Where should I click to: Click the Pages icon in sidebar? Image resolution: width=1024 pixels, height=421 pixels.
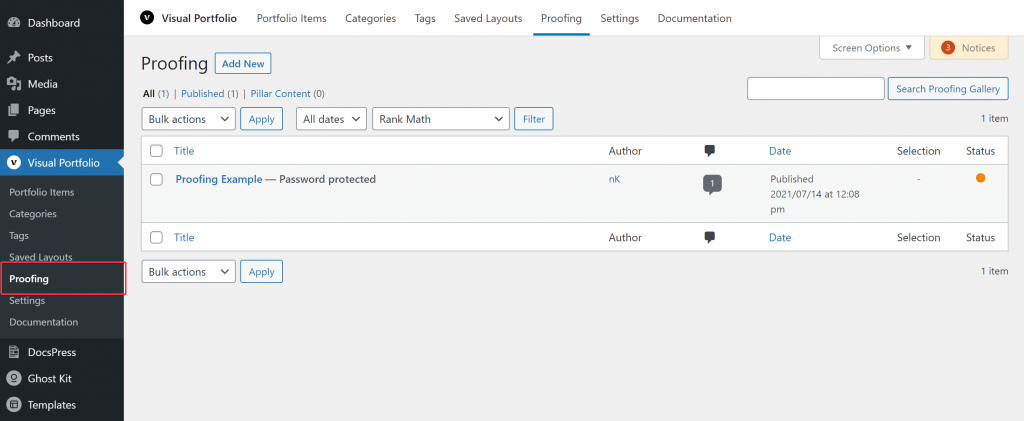[x=14, y=110]
